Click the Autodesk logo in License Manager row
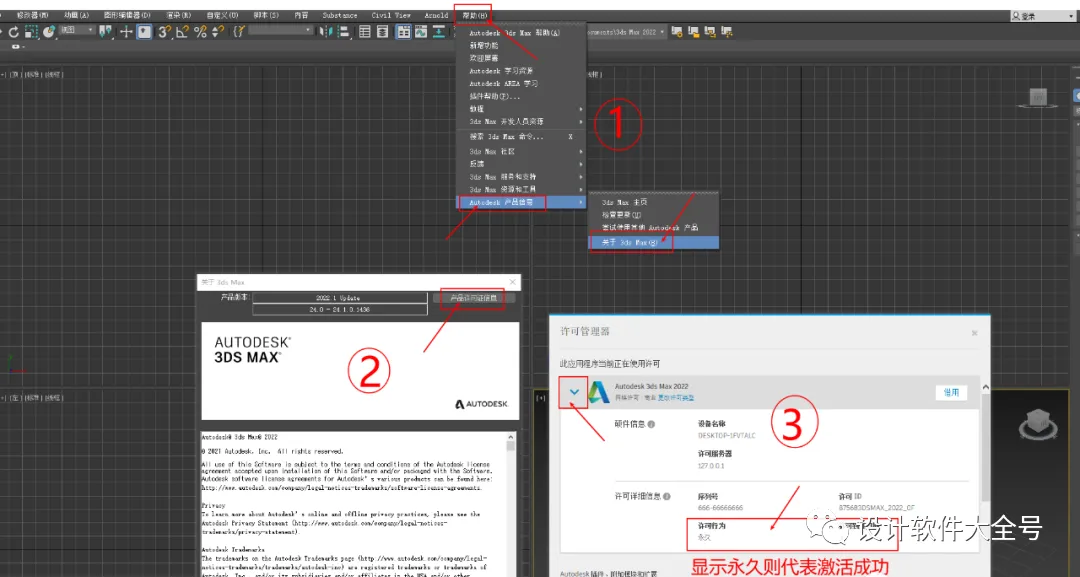 click(x=599, y=392)
